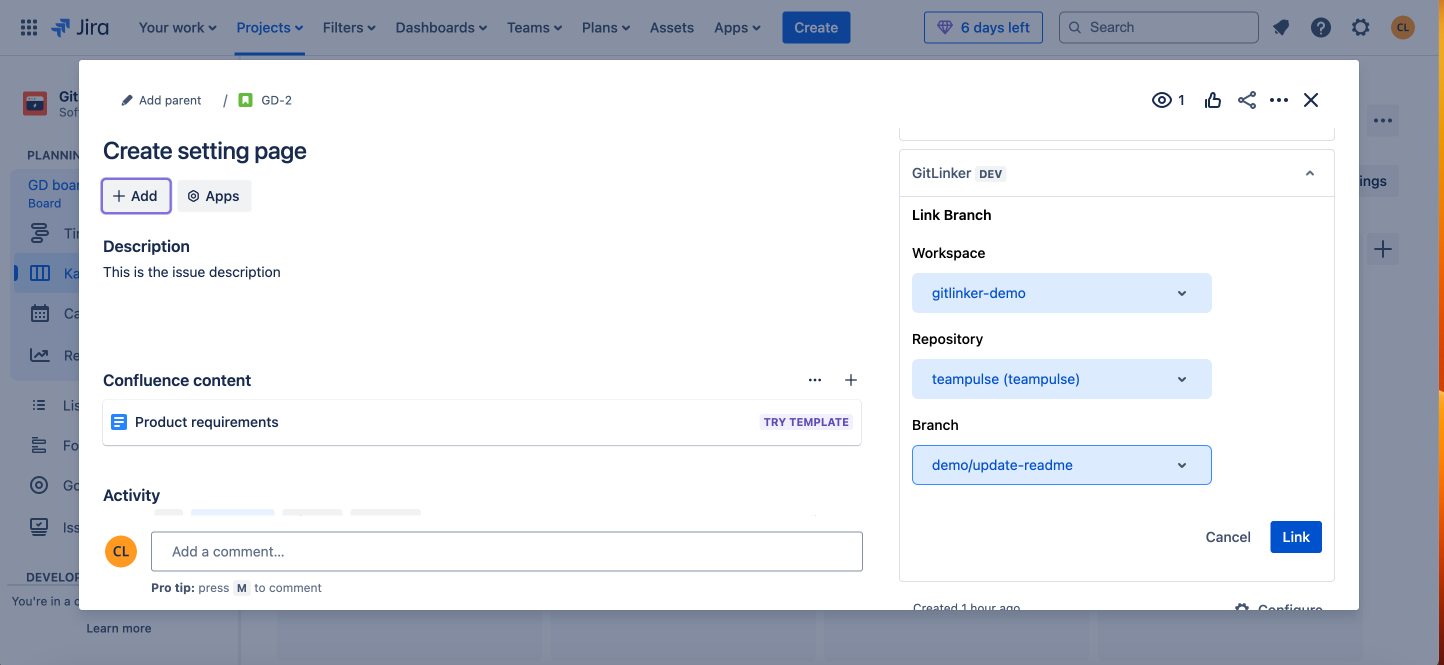The width and height of the screenshot is (1444, 665).
Task: Select the Timeline view icon in the sidebar
Action: [40, 232]
